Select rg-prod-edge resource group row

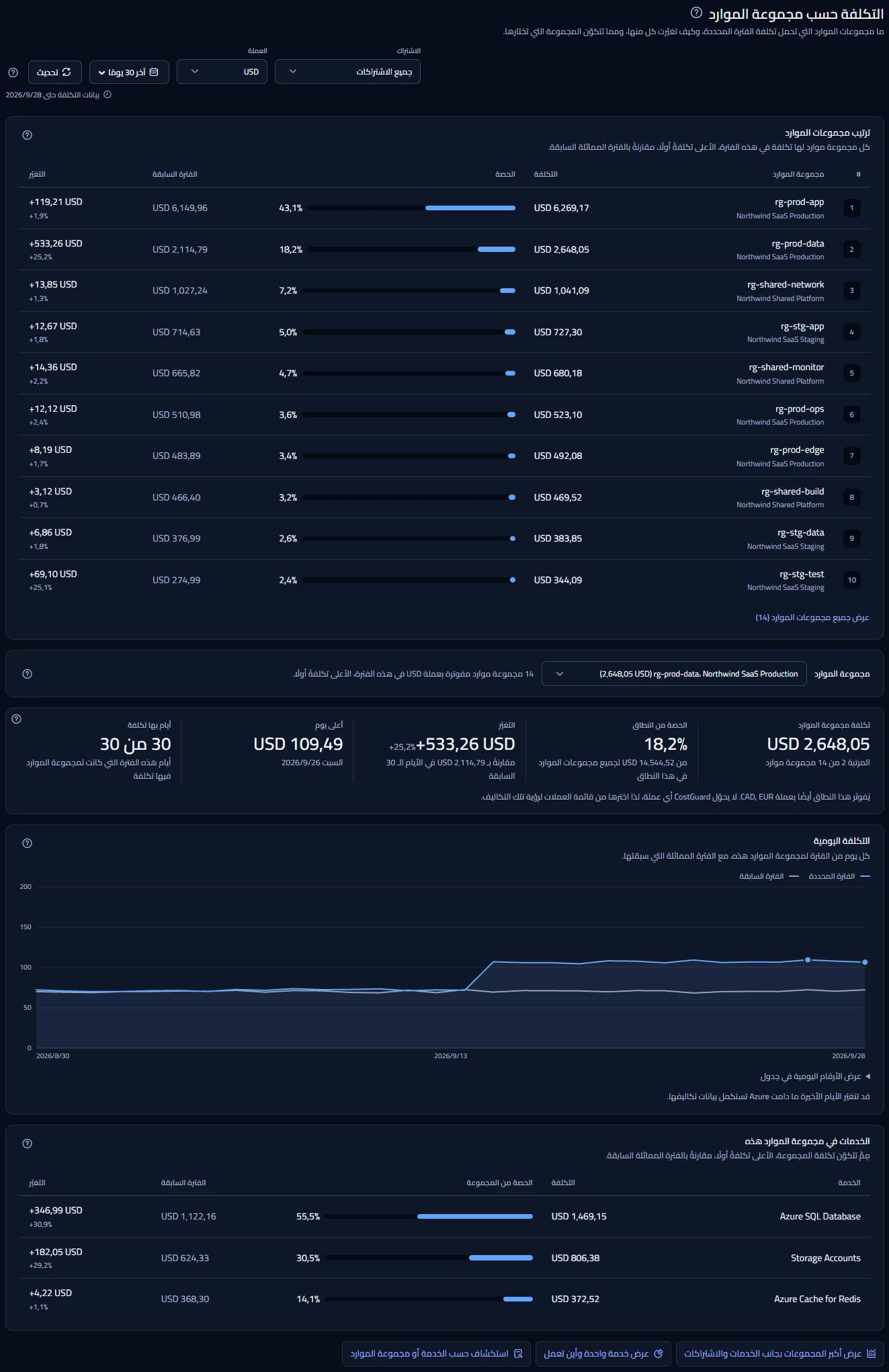pyautogui.click(x=444, y=456)
